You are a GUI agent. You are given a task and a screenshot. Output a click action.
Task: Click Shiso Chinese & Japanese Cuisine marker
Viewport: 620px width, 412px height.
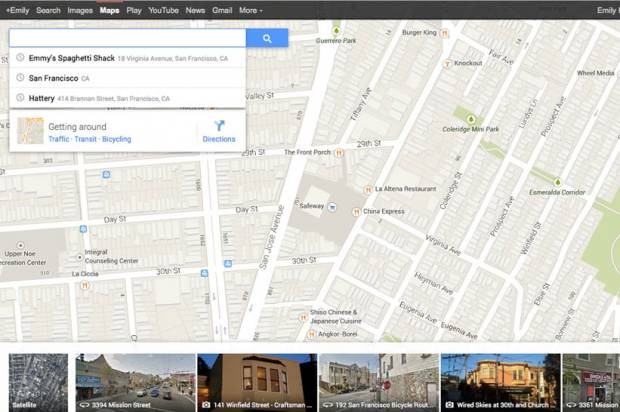point(303,318)
